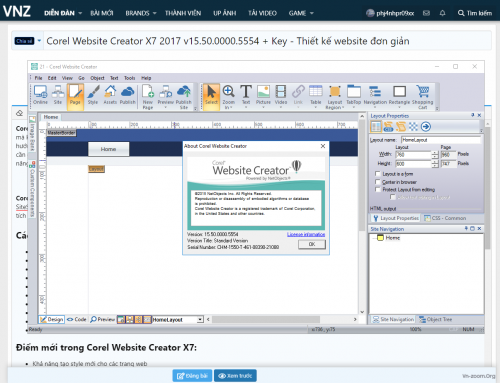The image size is (500, 383).
Task: Open the Assets house icon
Action: pos(110,95)
